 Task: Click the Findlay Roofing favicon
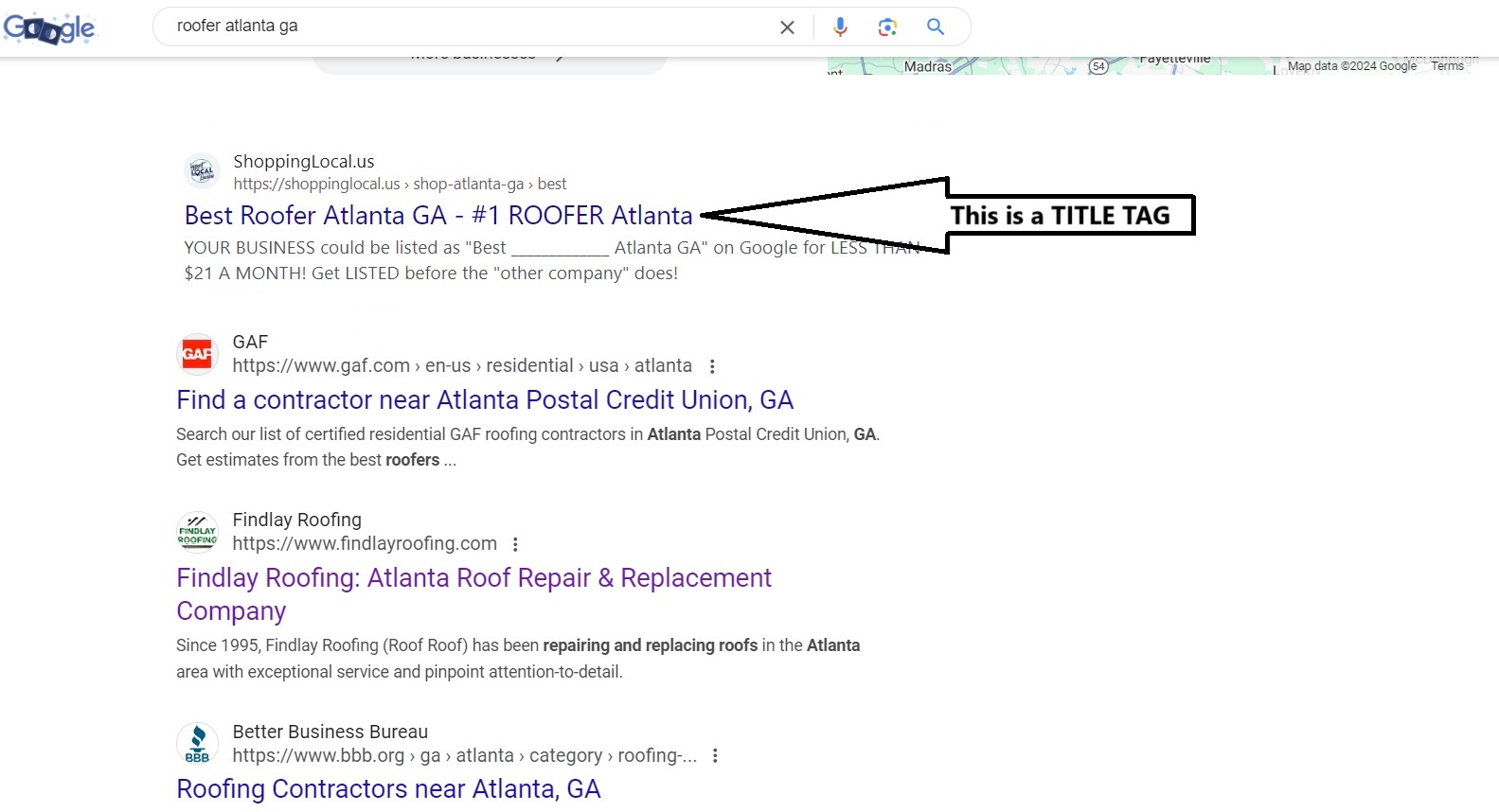click(x=197, y=532)
